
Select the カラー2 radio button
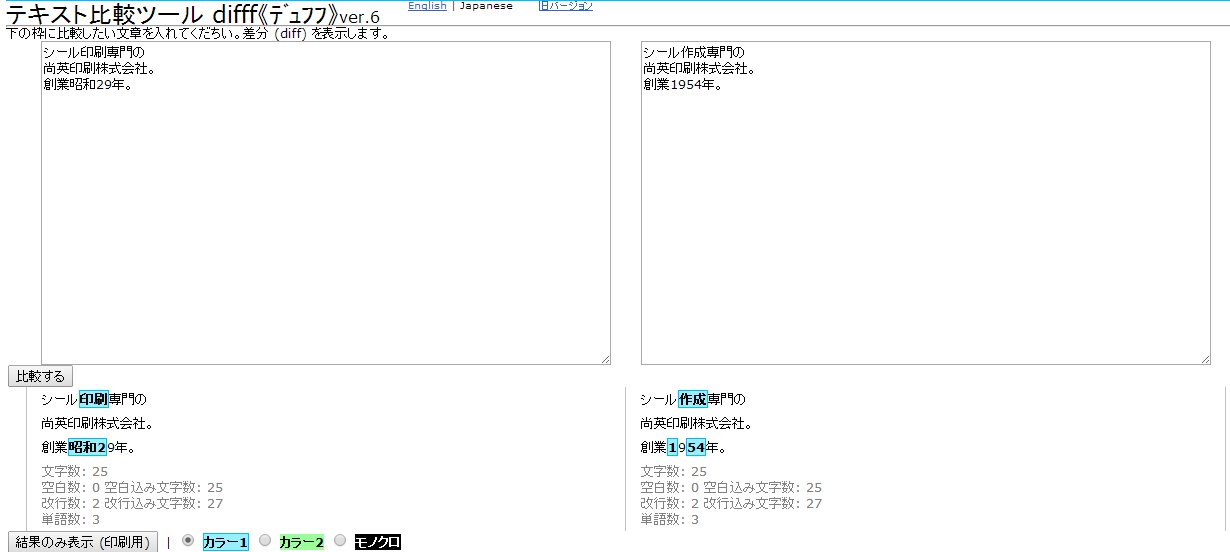tap(265, 540)
